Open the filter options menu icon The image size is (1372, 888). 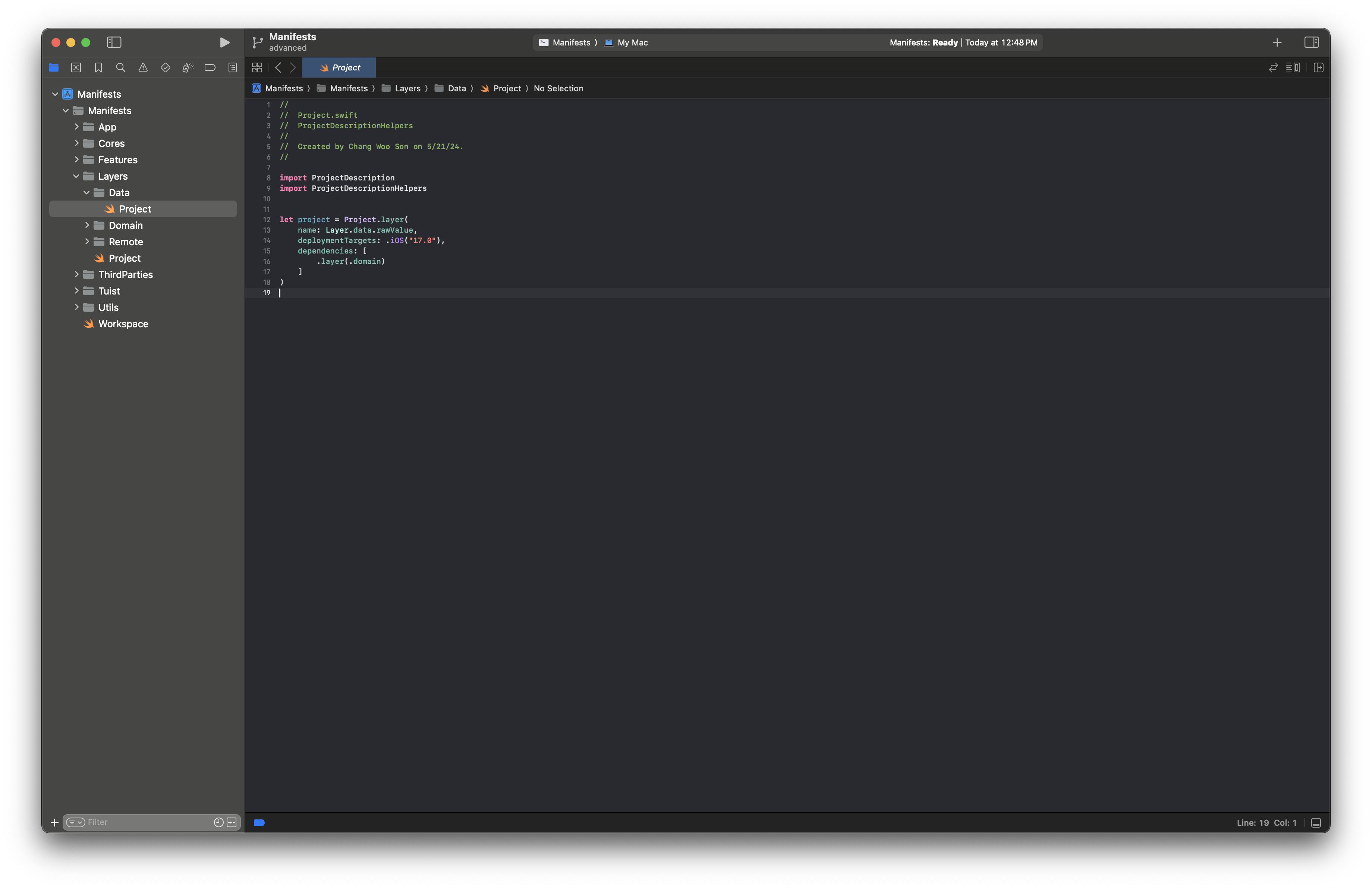76,822
